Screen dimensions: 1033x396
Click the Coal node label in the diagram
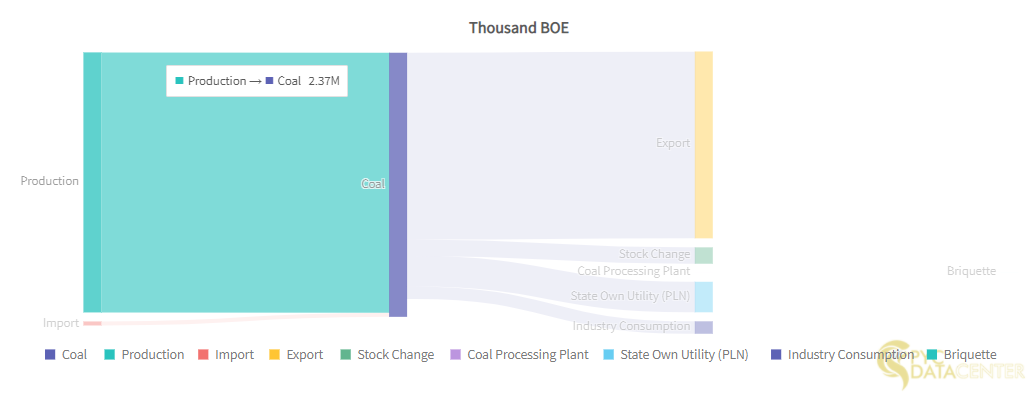click(x=374, y=184)
